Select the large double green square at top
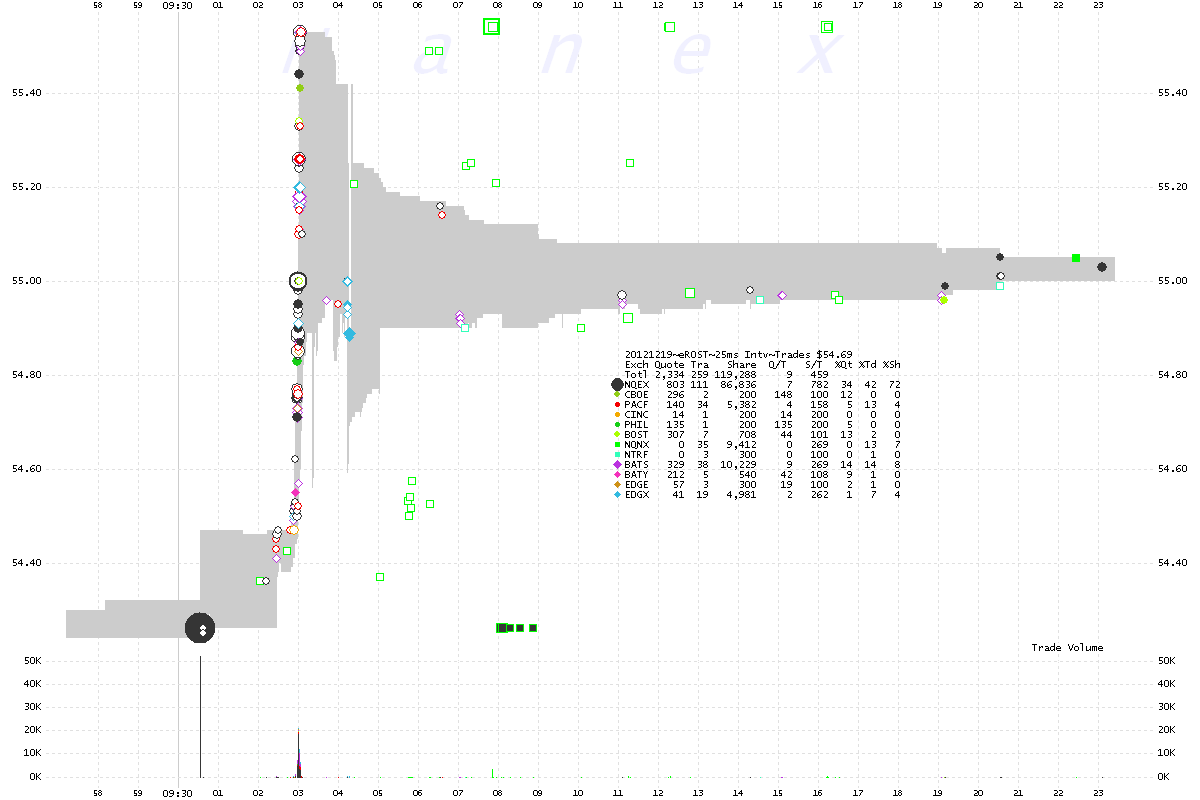1200x800 pixels. pos(491,27)
